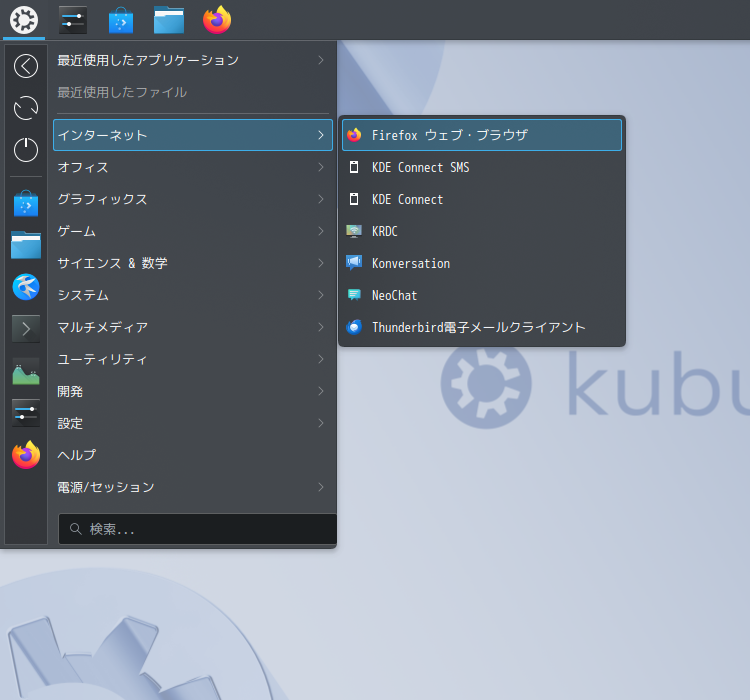The height and width of the screenshot is (700, 750).
Task: Expand the 設定 category chevron
Action: click(321, 423)
